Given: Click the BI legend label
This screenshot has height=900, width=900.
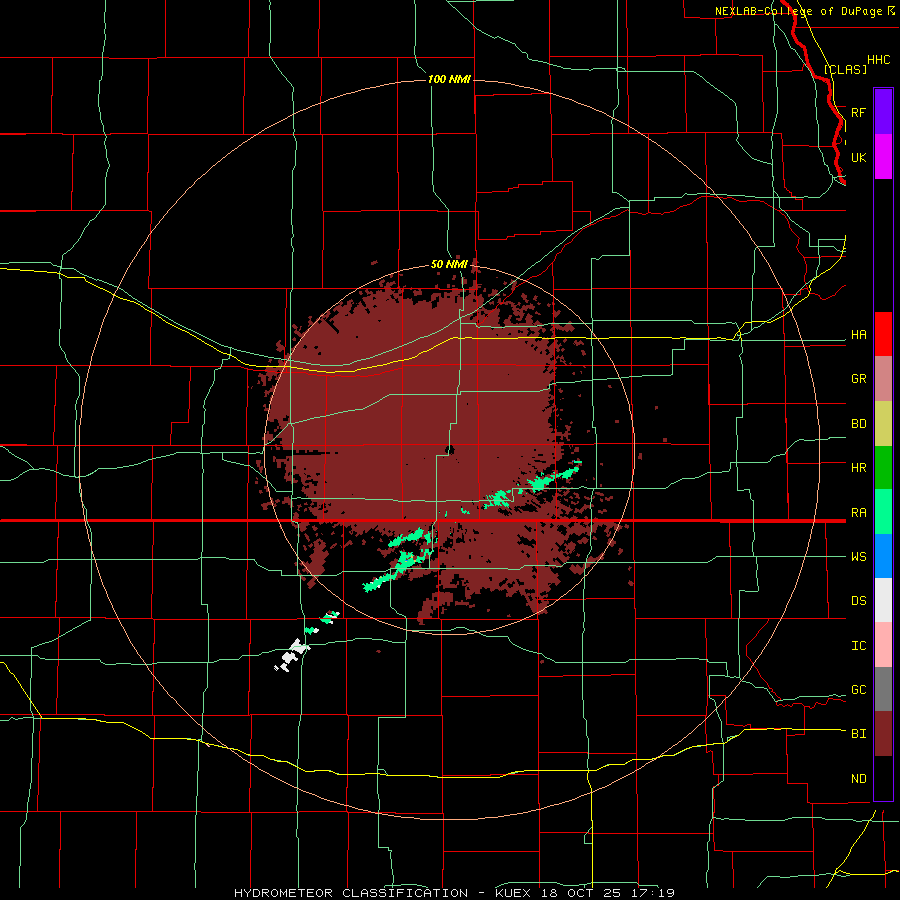Looking at the screenshot, I should click(x=858, y=734).
